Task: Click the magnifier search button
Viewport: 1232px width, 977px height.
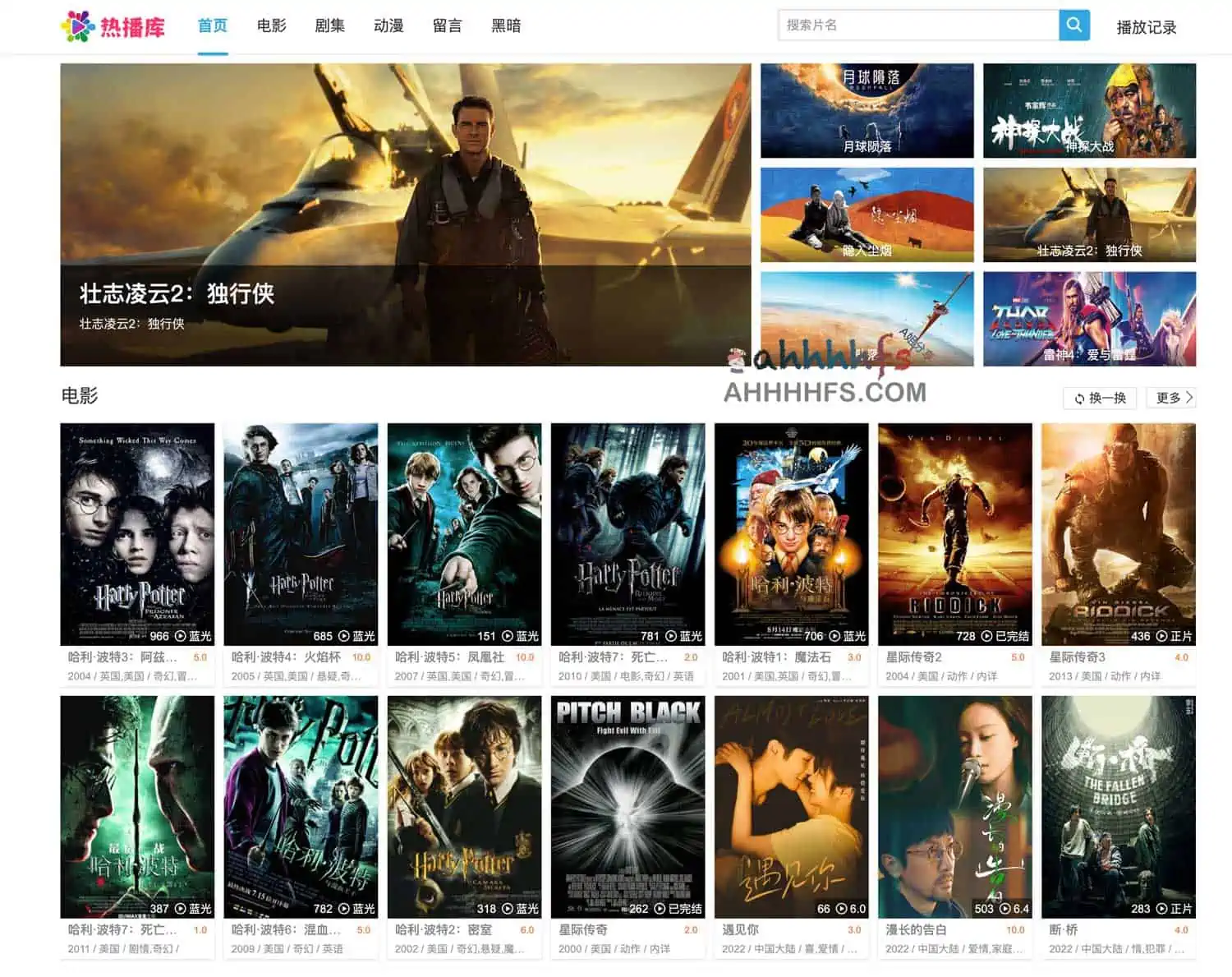Action: [x=1073, y=25]
